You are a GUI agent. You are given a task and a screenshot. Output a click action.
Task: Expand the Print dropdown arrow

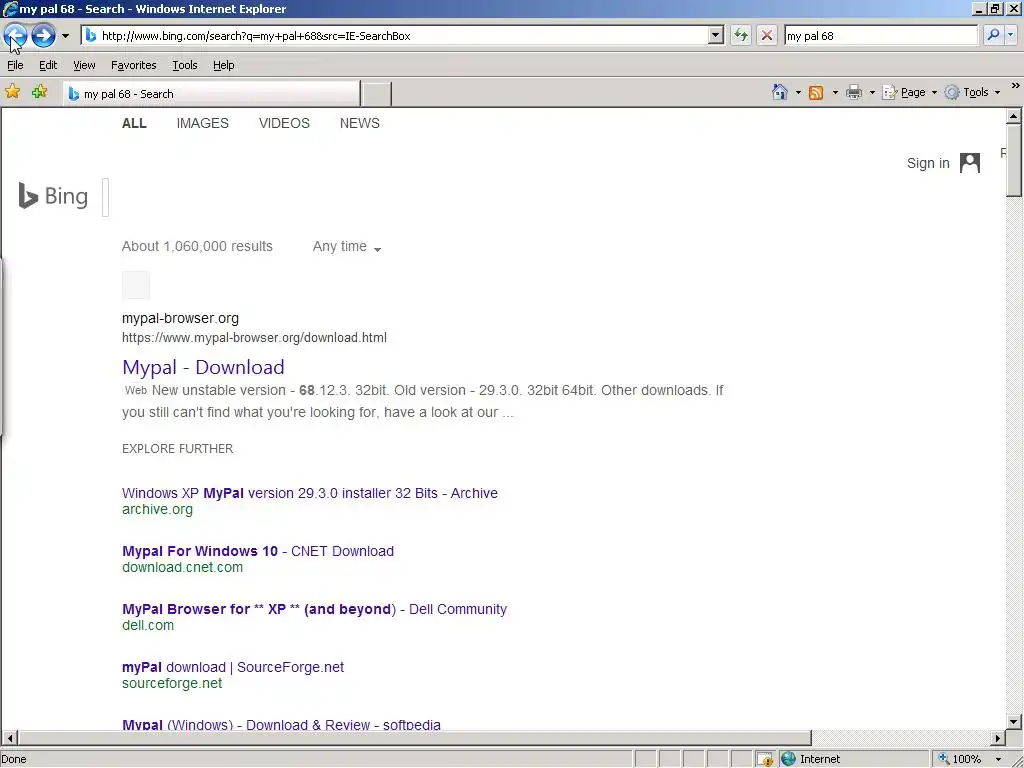[x=872, y=93]
